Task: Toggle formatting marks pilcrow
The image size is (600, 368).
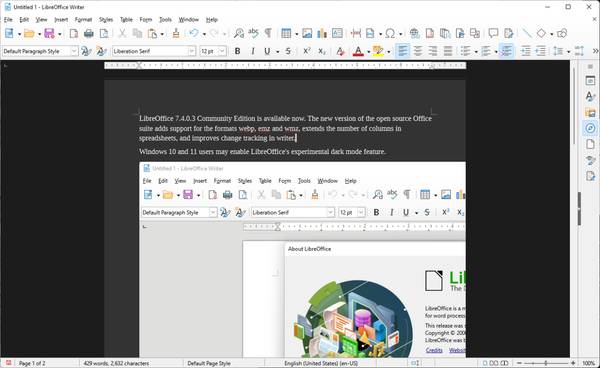Action: (268, 34)
